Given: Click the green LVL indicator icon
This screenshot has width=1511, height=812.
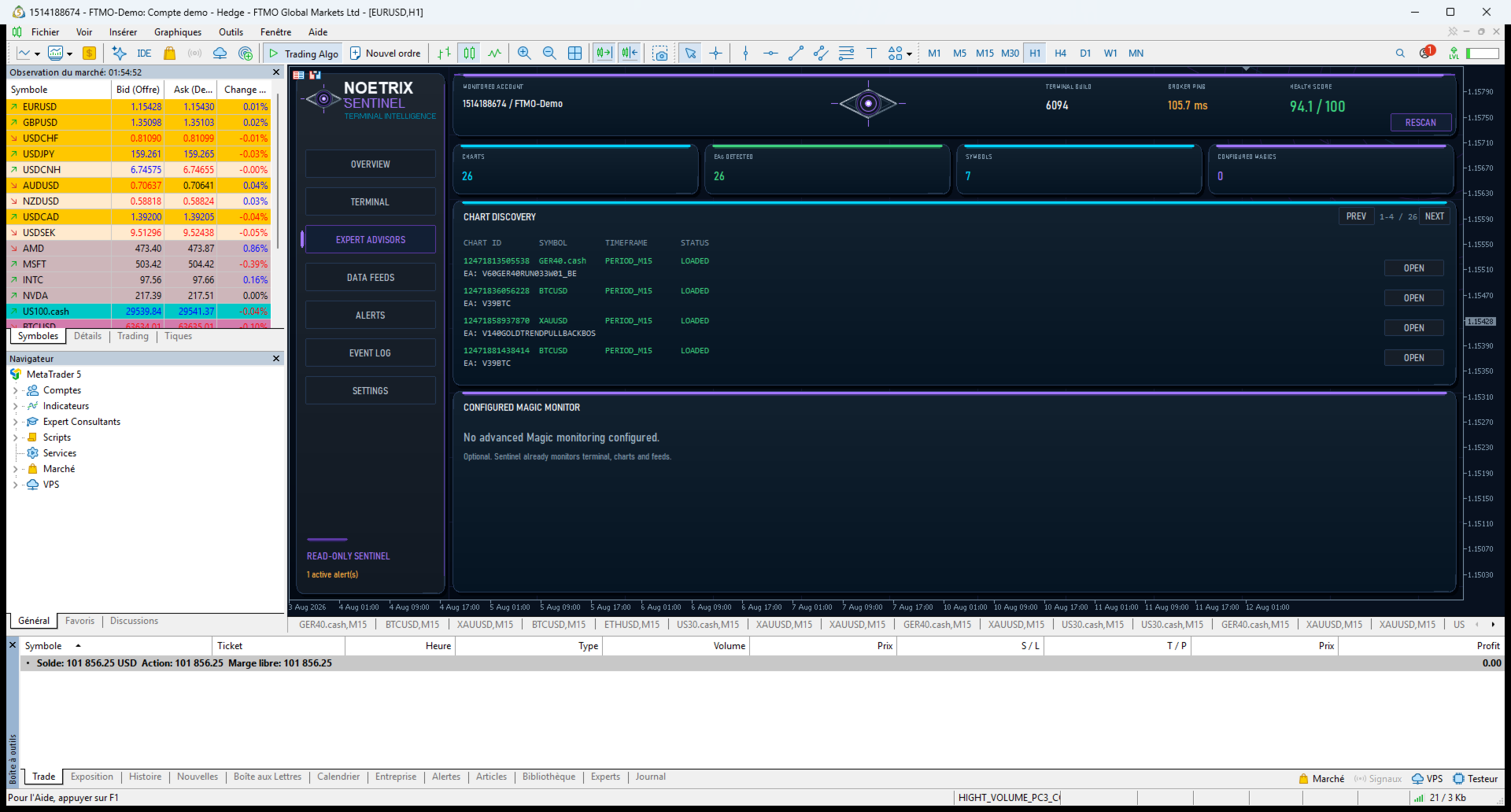Looking at the screenshot, I should point(1454,53).
